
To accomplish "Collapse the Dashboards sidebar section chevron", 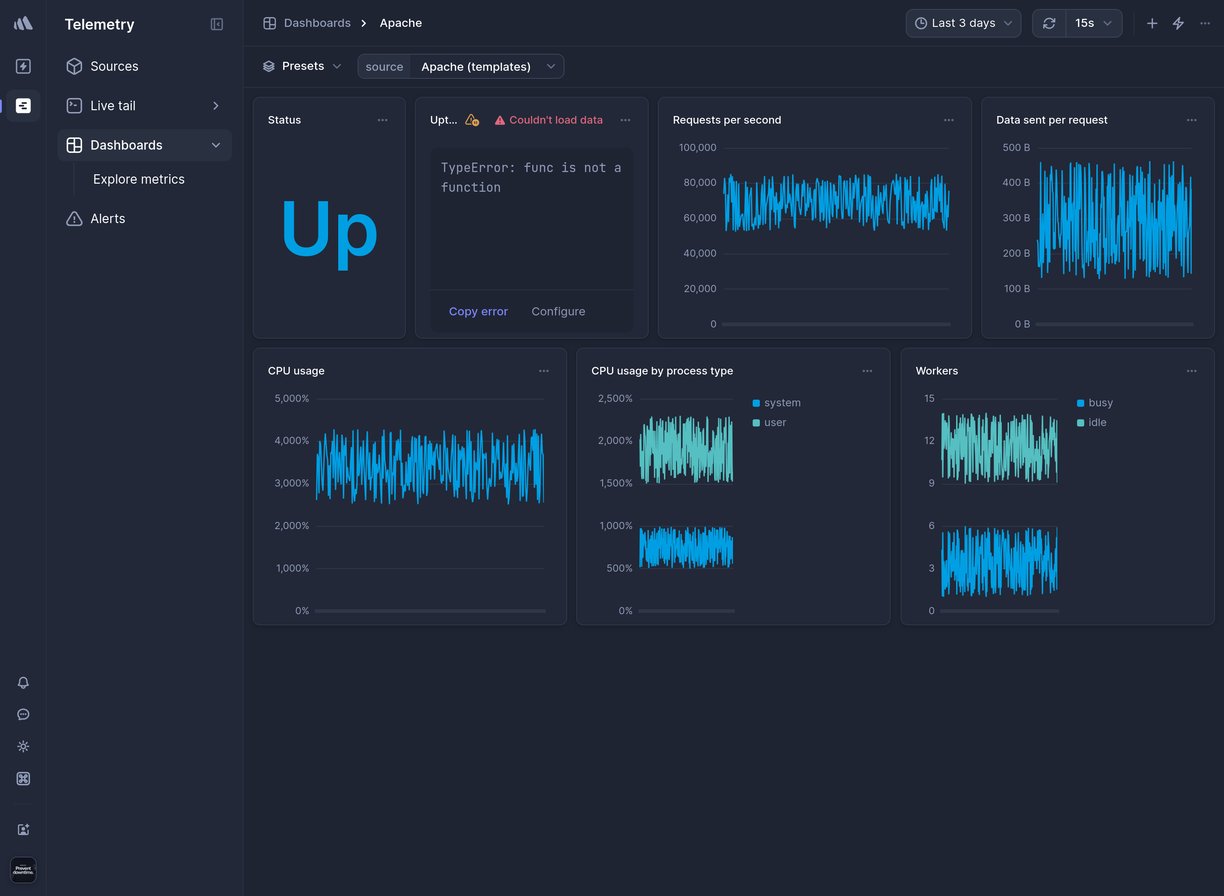I will 216,145.
